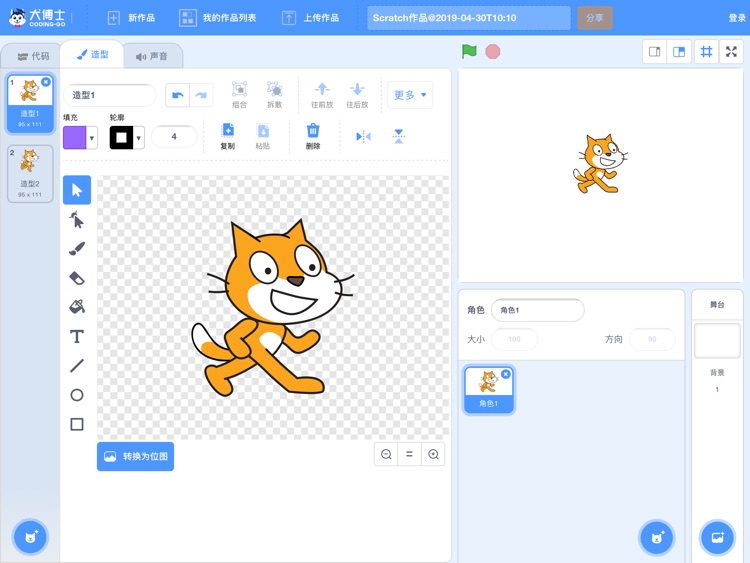Image resolution: width=750 pixels, height=563 pixels.
Task: Open the outline color dropdown arrow
Action: [139, 138]
